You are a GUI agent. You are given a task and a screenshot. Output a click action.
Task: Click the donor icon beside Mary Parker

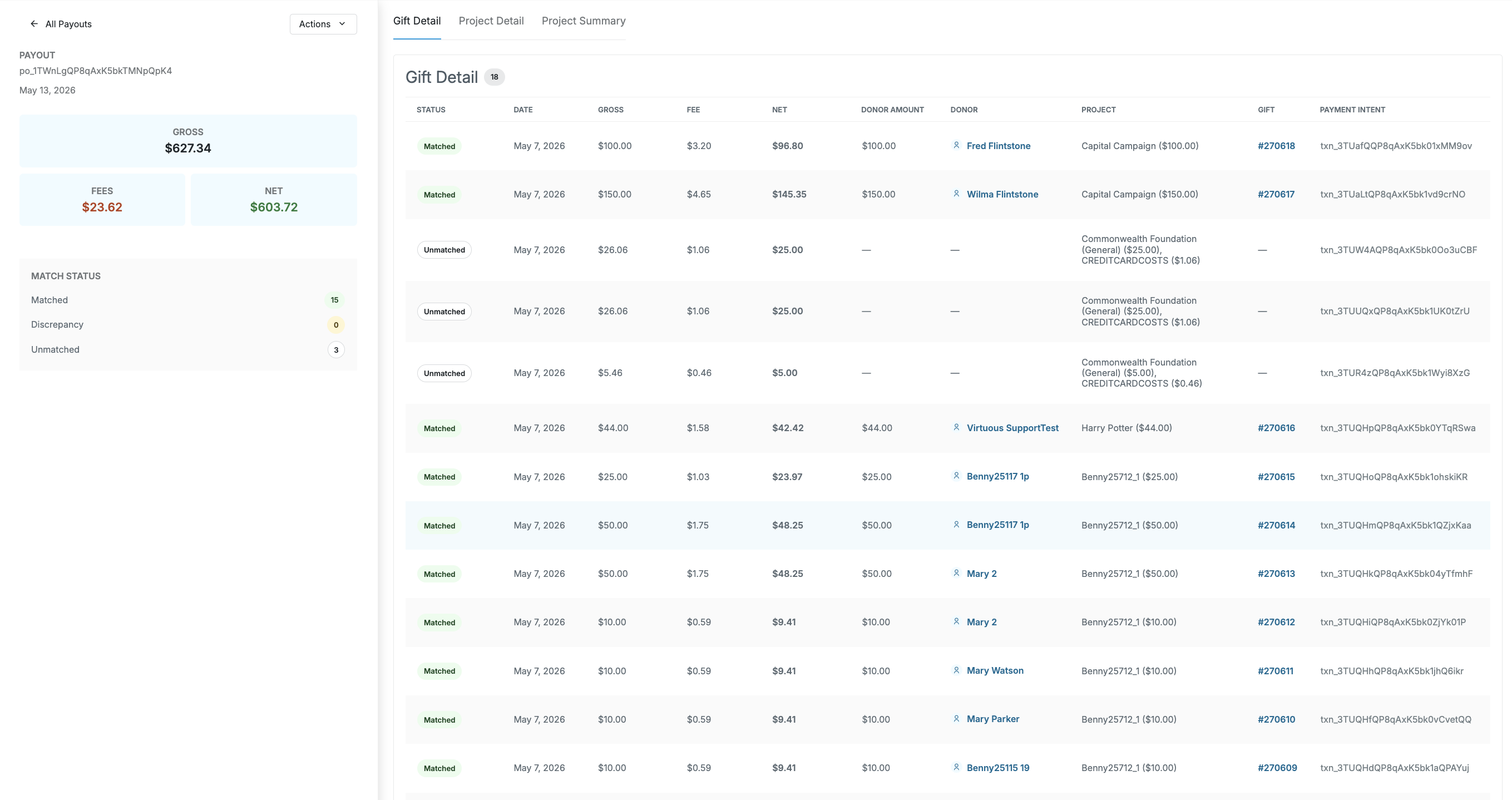(x=956, y=719)
